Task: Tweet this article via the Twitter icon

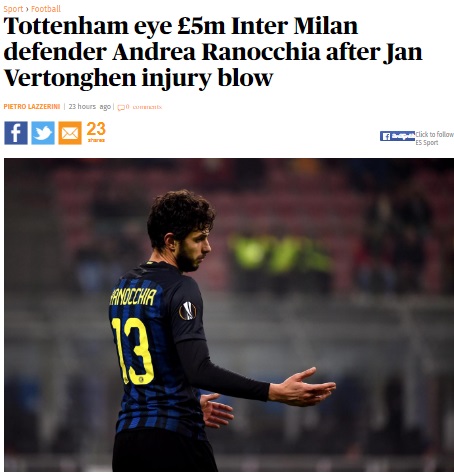Action: point(43,133)
